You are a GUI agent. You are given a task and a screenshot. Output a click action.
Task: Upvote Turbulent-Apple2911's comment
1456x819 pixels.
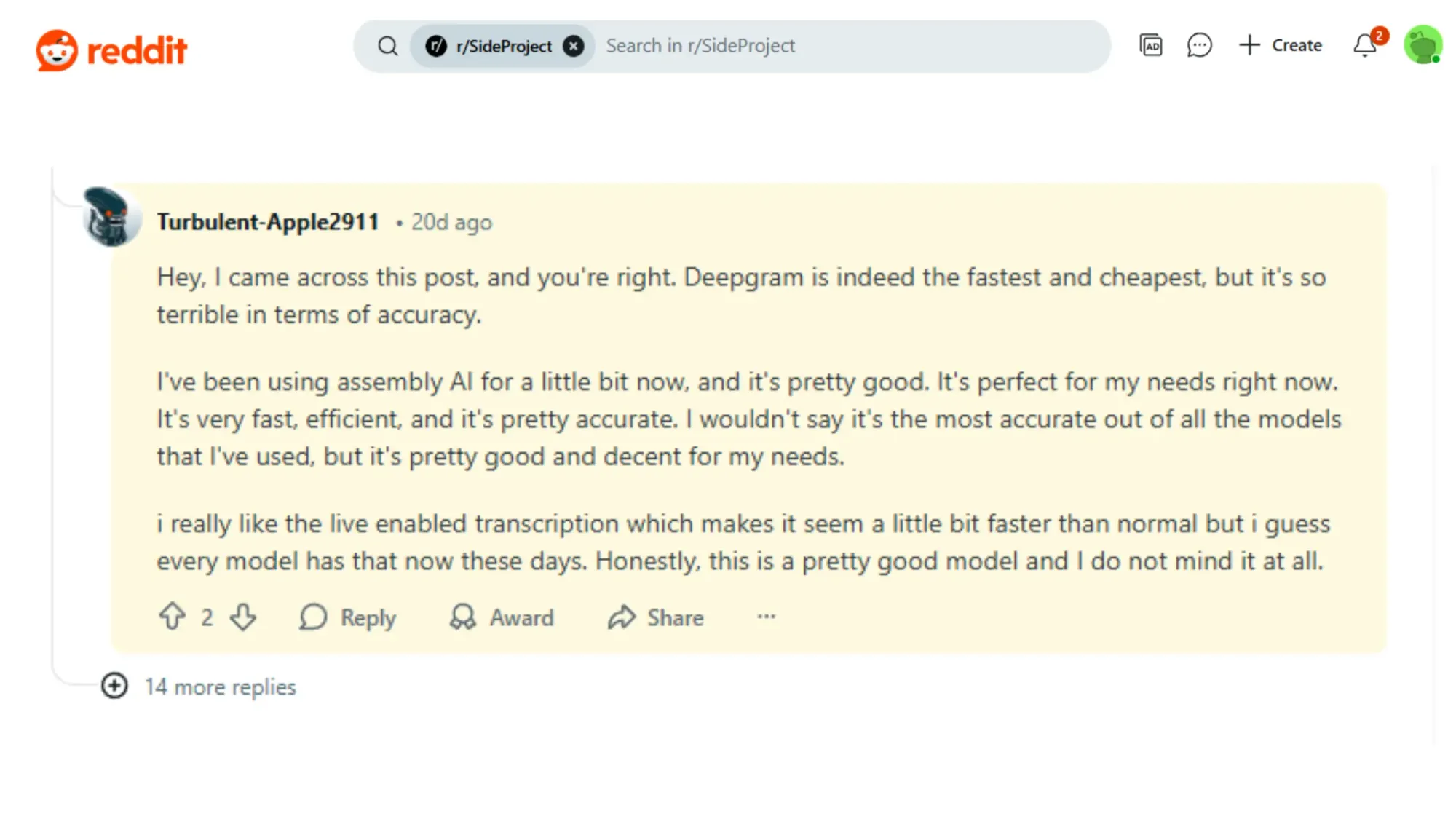click(172, 617)
